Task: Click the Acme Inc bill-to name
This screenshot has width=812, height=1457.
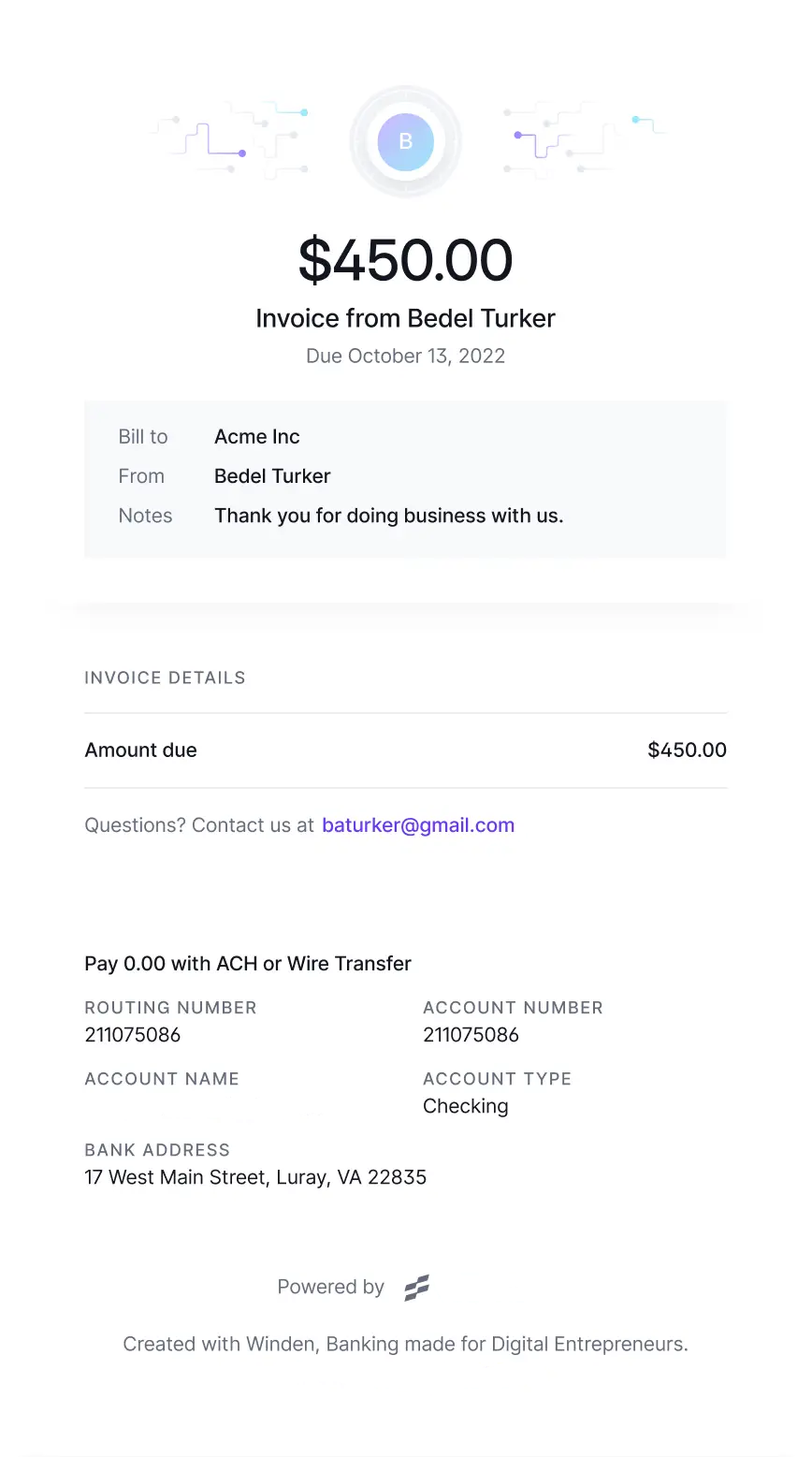Action: (257, 437)
